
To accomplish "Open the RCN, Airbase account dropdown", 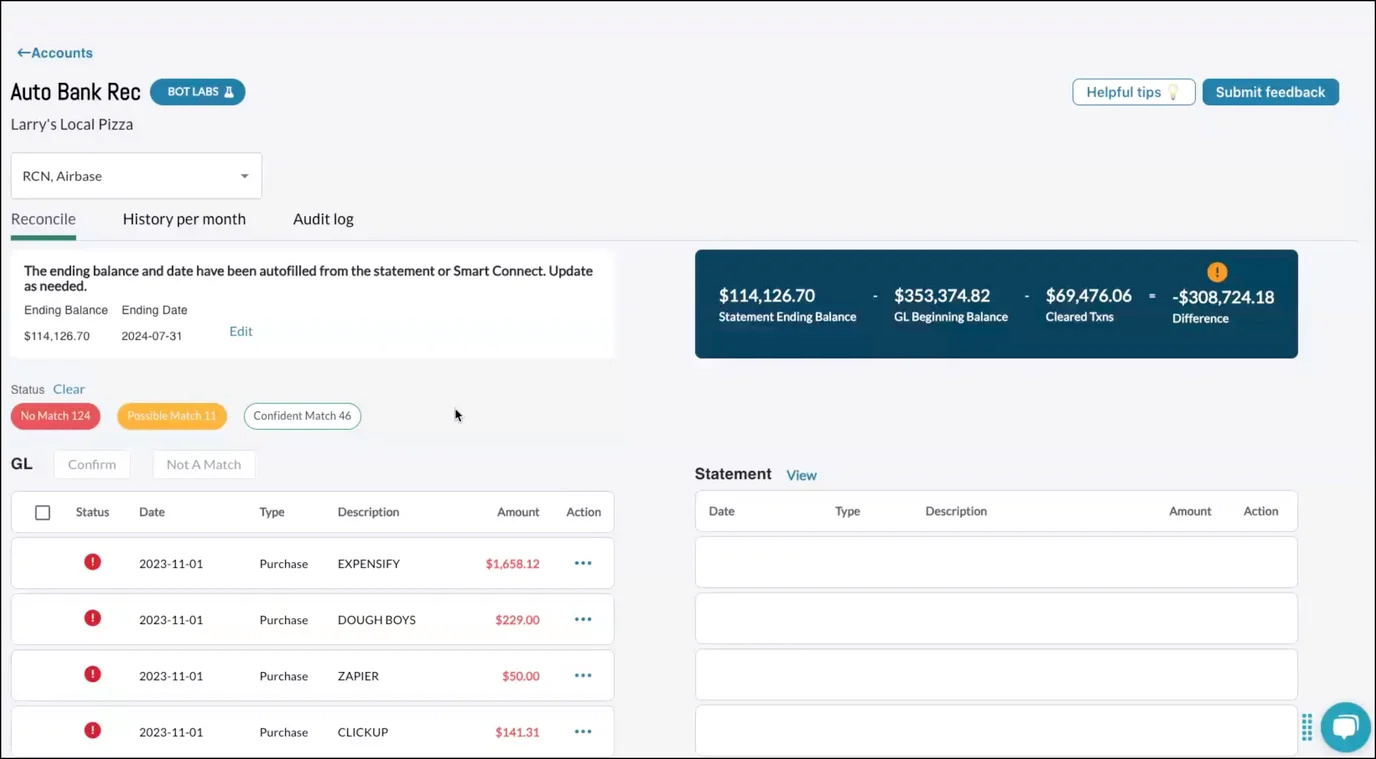I will 136,175.
